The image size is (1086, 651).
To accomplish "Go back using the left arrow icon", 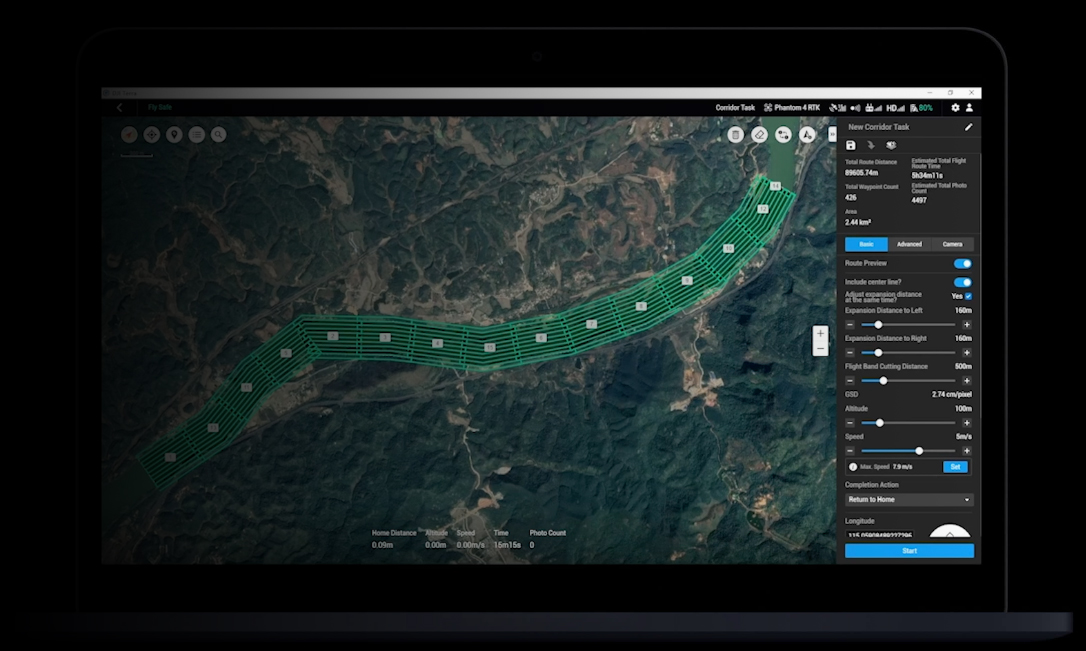I will coord(120,107).
